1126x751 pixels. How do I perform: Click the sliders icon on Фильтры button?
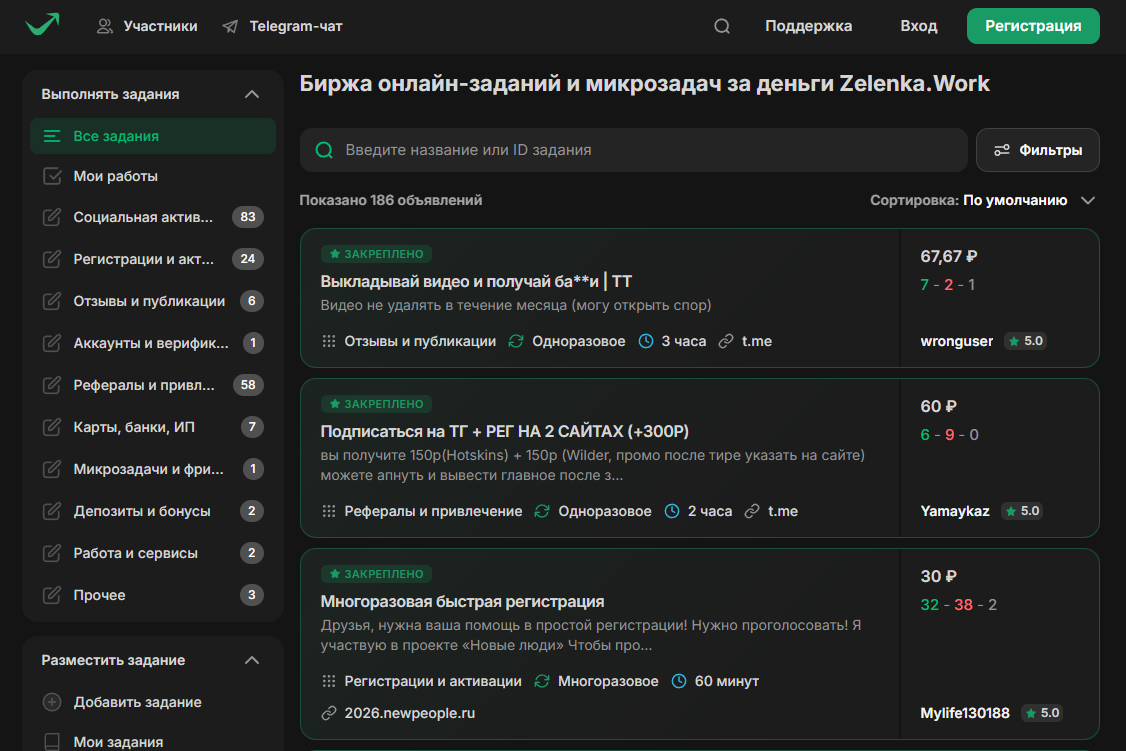[x=1002, y=150]
